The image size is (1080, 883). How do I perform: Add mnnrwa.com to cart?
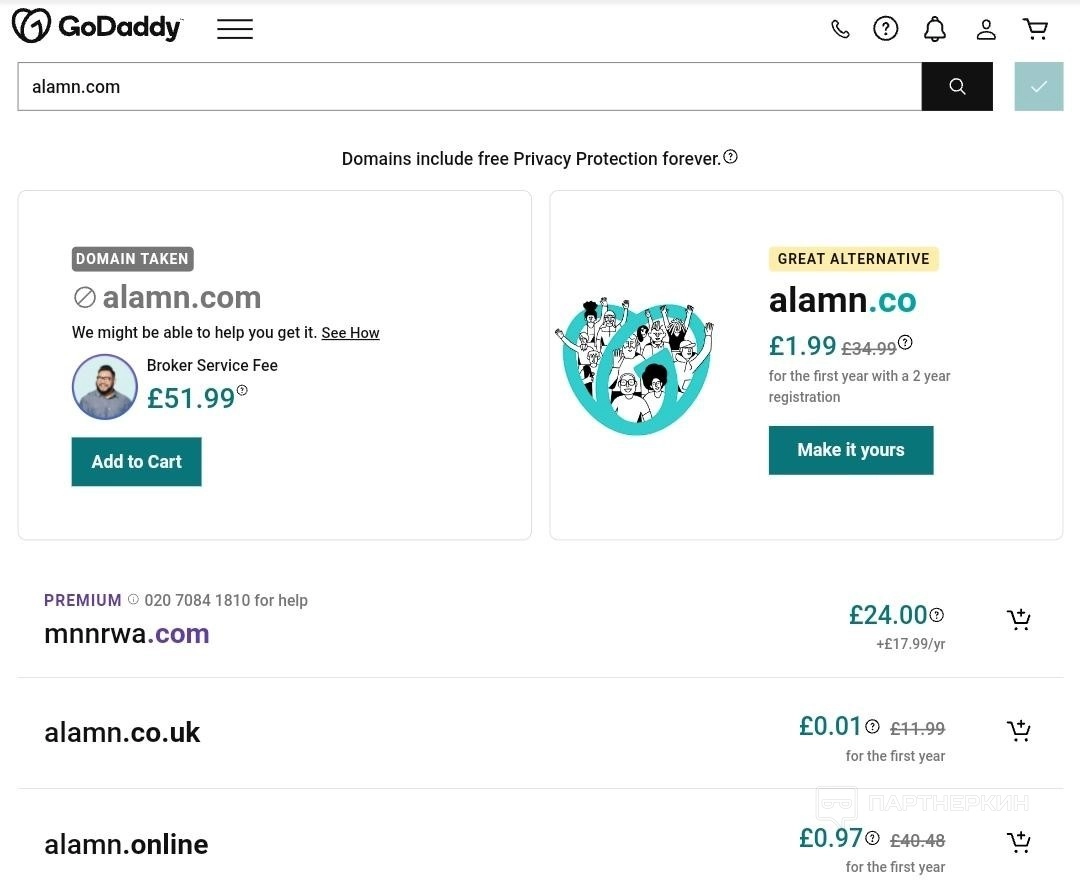click(1018, 620)
